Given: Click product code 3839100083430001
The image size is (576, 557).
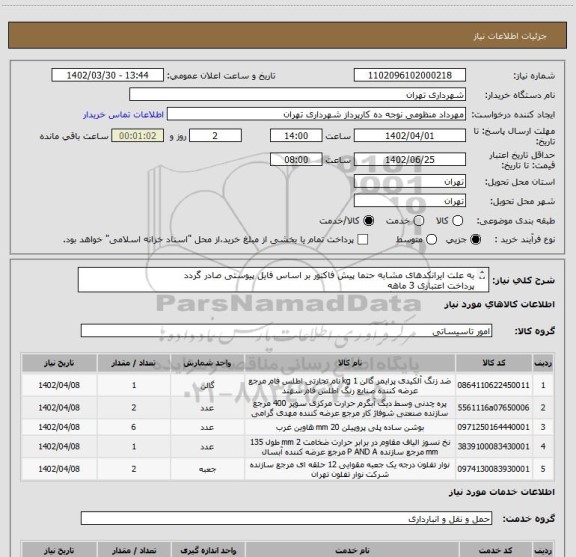Looking at the screenshot, I should click(x=493, y=446).
